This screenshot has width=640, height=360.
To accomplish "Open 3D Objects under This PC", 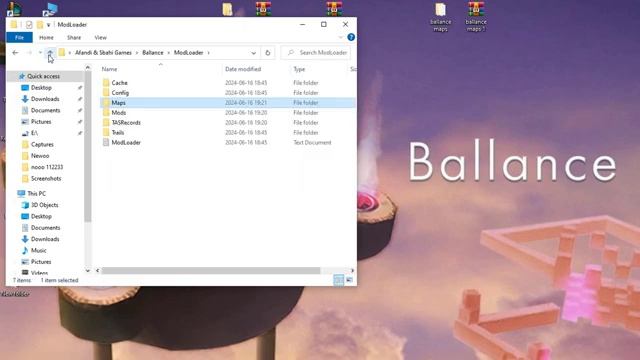I will tap(44, 205).
